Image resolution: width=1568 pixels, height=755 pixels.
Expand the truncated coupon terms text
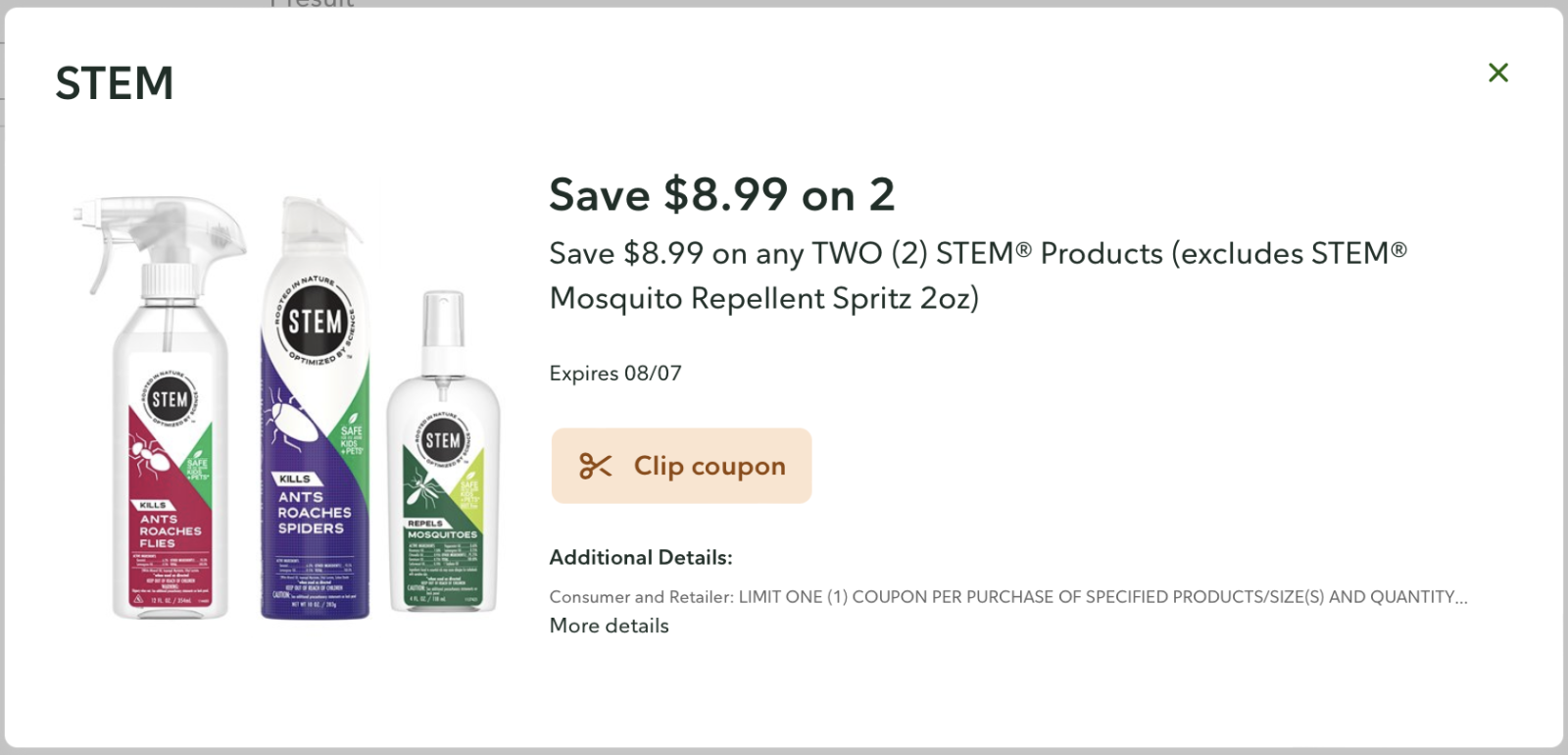pos(1007,596)
